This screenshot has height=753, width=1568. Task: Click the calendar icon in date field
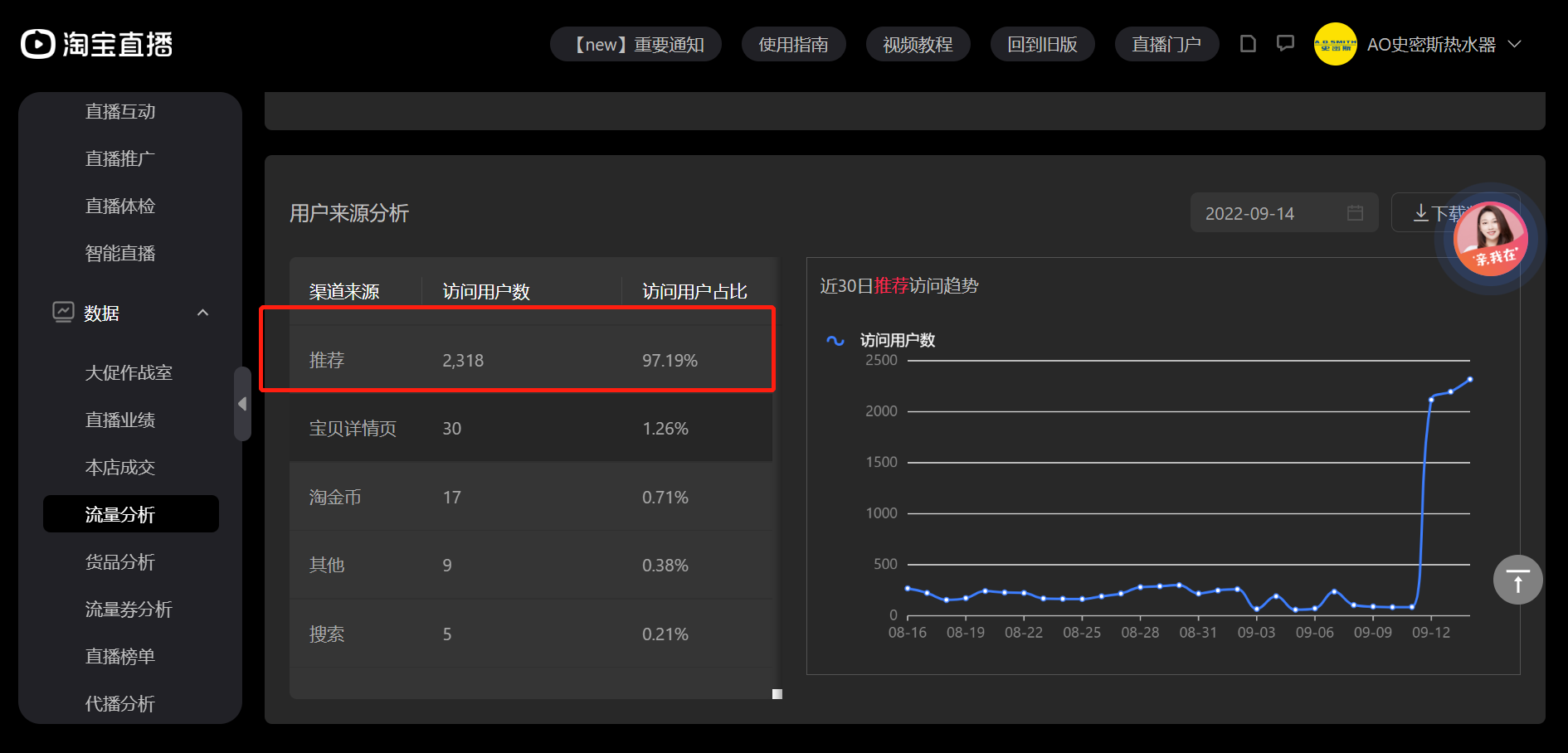pos(1355,213)
